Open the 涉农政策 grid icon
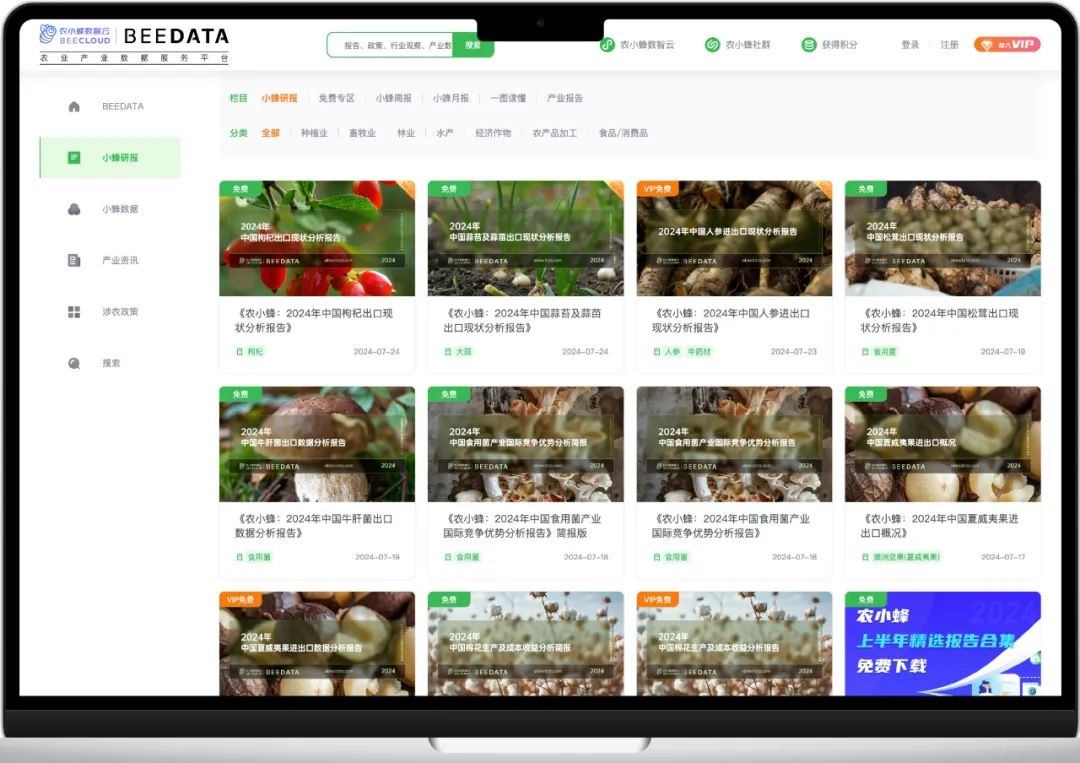 pyautogui.click(x=74, y=312)
